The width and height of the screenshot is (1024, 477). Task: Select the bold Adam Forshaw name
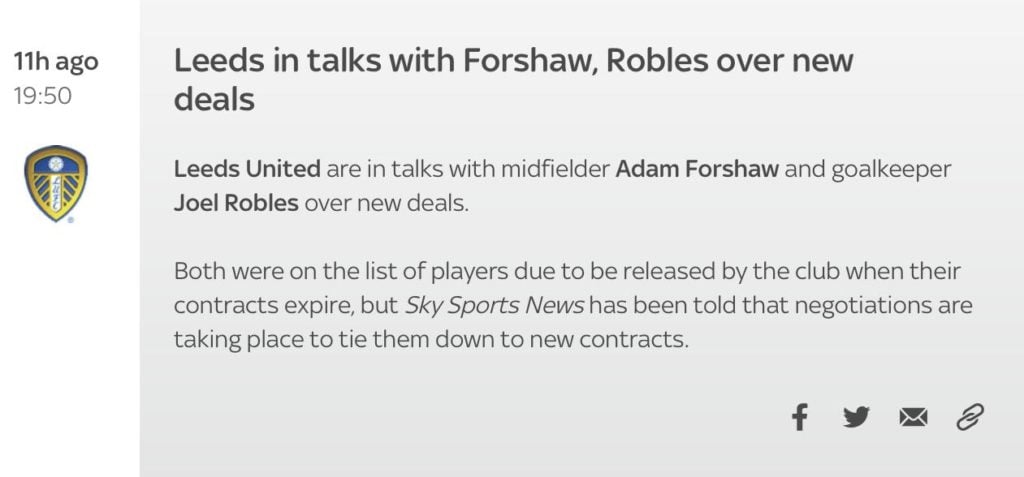697,169
